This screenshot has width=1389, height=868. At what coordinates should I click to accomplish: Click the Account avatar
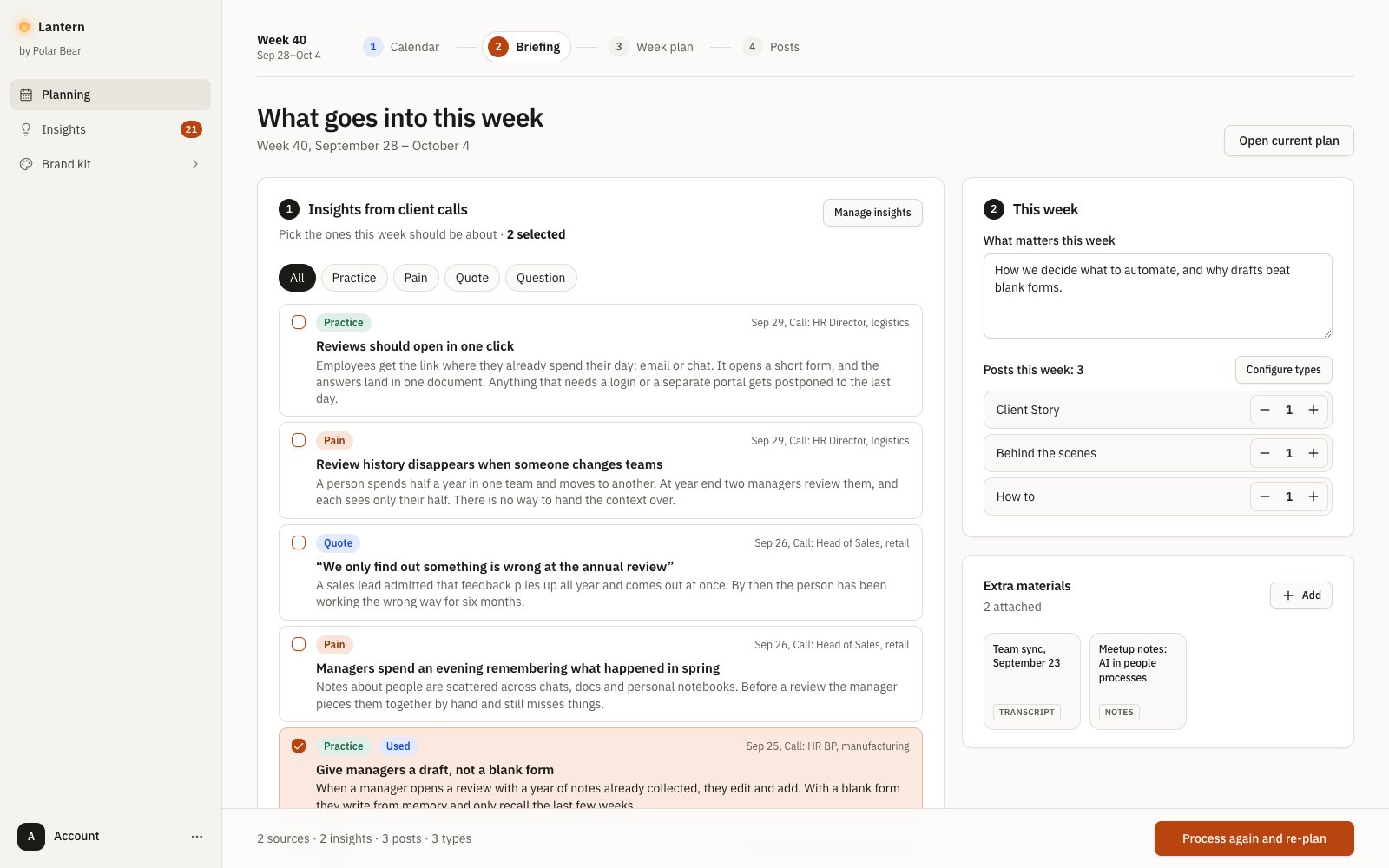[x=31, y=837]
